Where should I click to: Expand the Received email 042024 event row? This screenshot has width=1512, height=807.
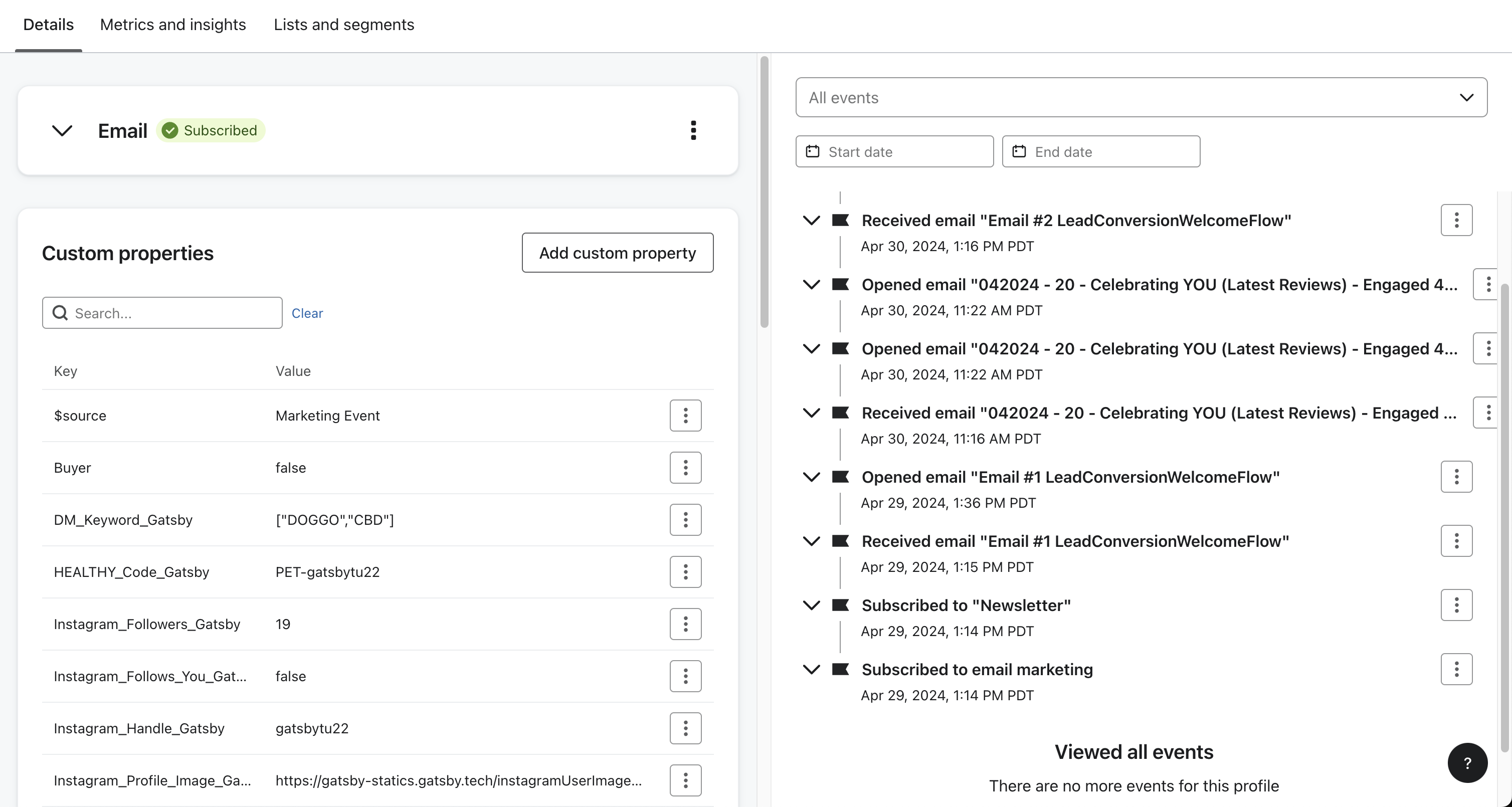pyautogui.click(x=811, y=411)
